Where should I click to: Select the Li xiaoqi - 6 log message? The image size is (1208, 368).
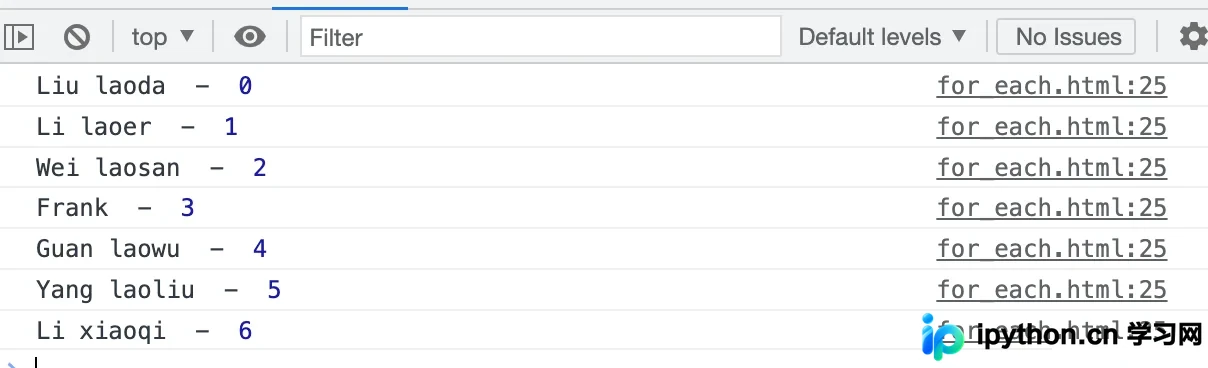point(144,330)
